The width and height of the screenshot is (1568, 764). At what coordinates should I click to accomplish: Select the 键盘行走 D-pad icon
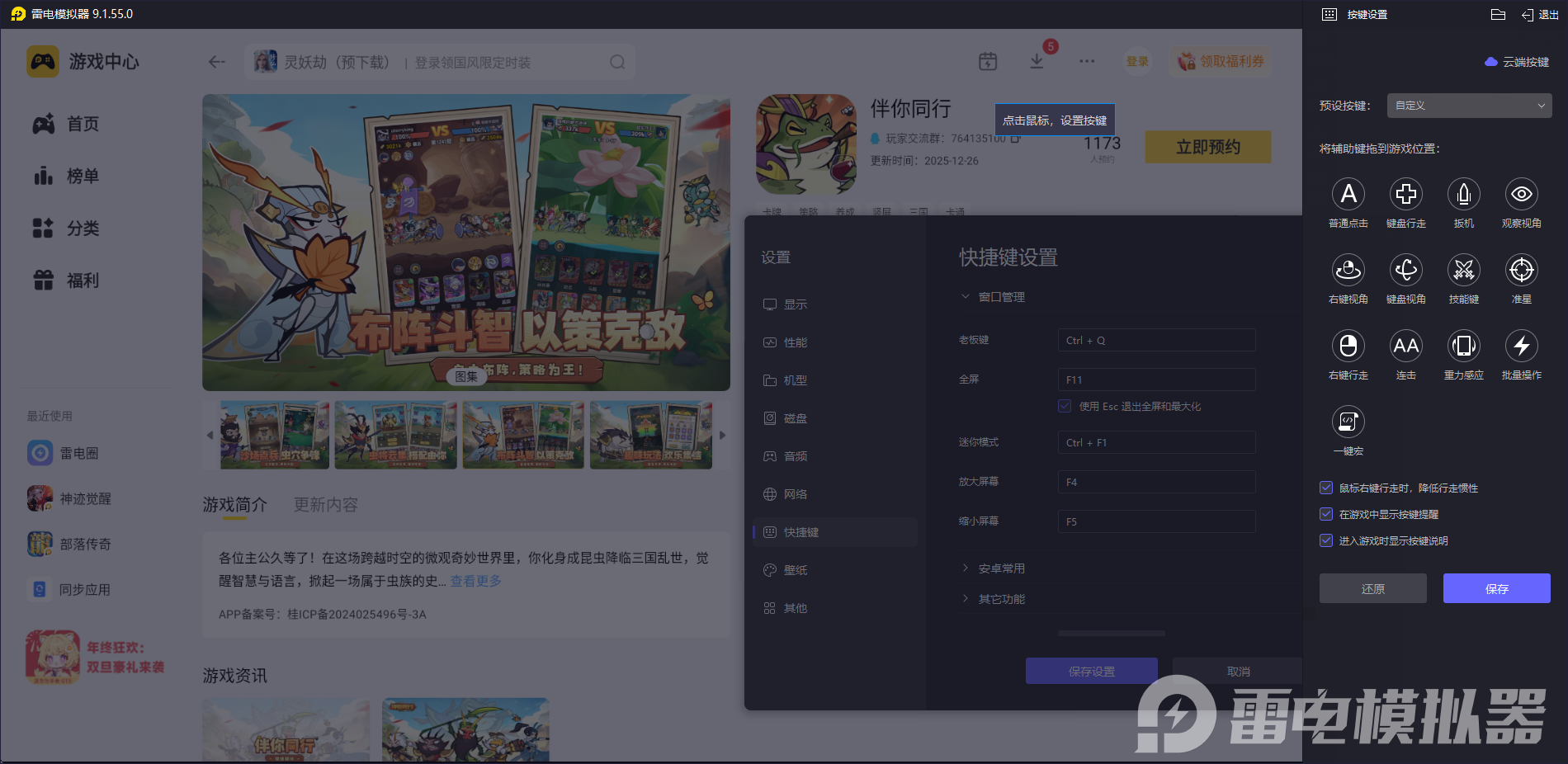click(x=1406, y=194)
